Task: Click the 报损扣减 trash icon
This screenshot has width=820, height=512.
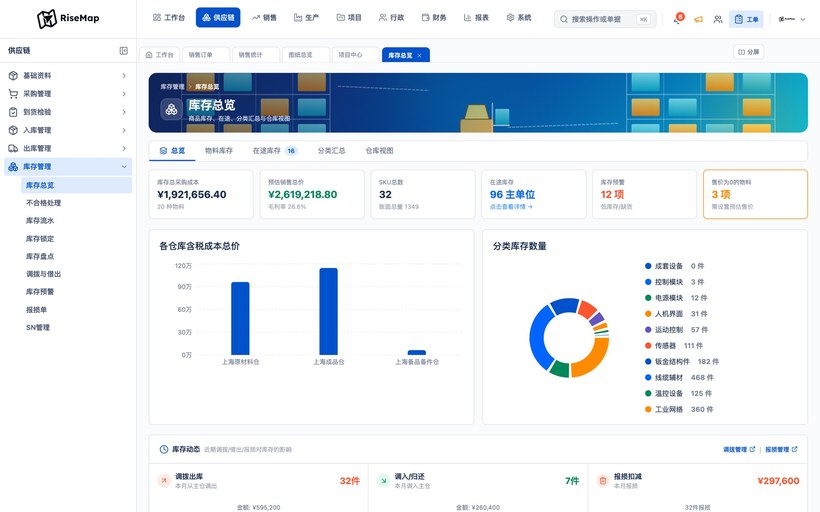Action: 602,480
